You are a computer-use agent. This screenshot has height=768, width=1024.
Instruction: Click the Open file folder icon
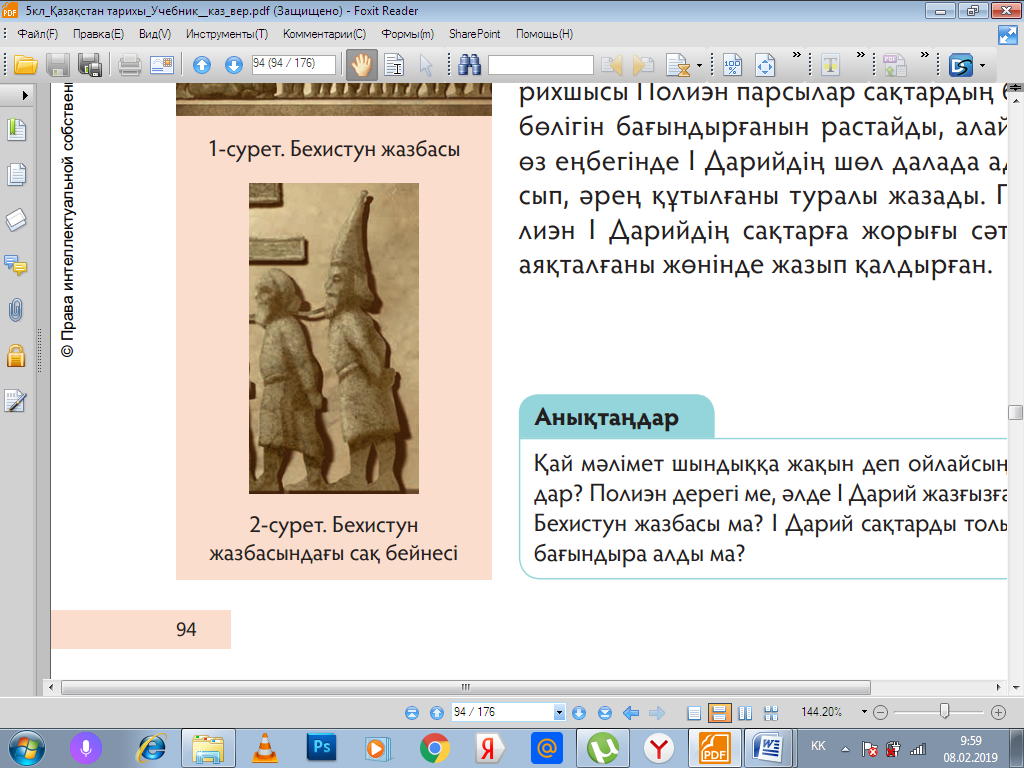pos(26,65)
